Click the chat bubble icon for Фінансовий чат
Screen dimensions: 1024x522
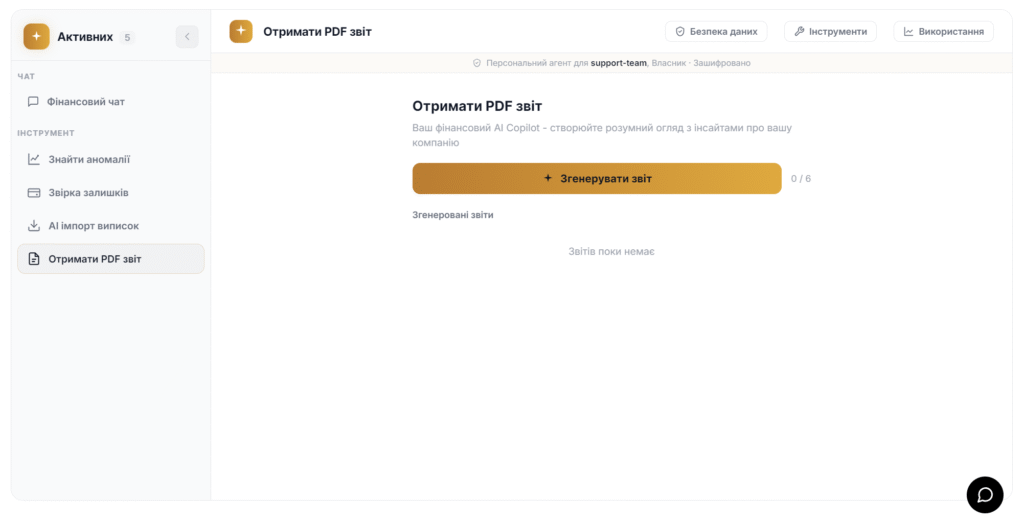(x=33, y=102)
